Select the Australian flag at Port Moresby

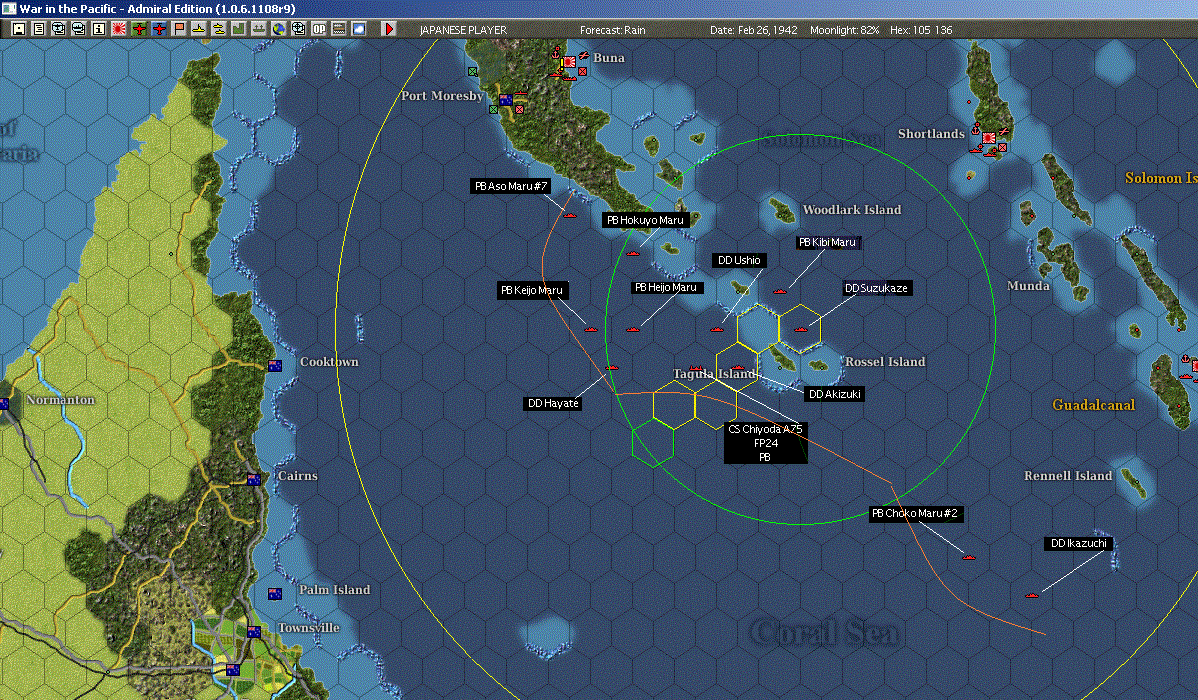[x=505, y=100]
